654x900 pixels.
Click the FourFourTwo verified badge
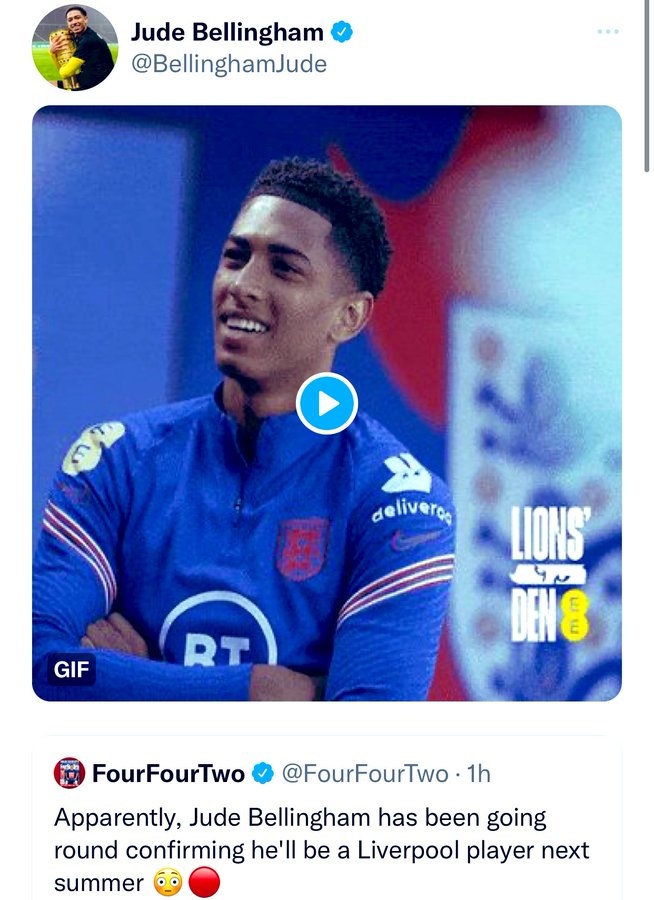tap(263, 773)
